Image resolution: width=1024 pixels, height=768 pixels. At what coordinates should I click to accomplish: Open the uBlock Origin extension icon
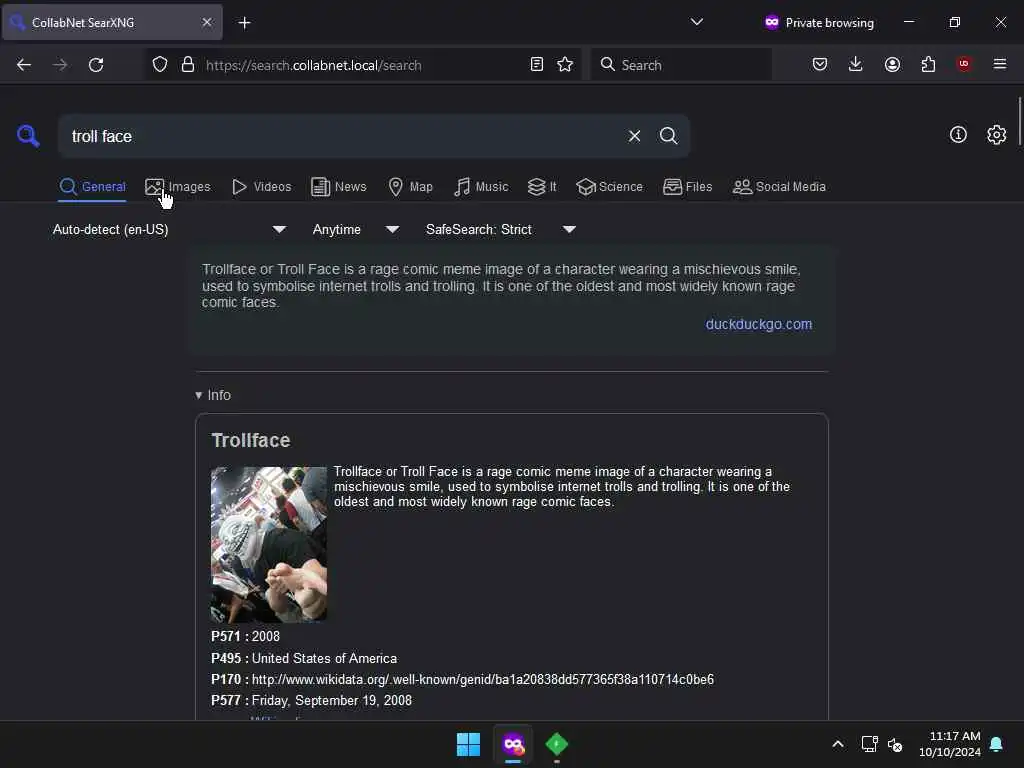pos(964,64)
